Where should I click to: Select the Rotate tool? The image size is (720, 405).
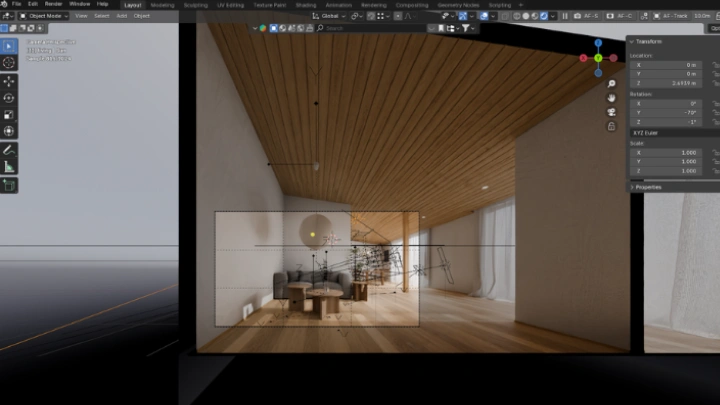[9, 98]
